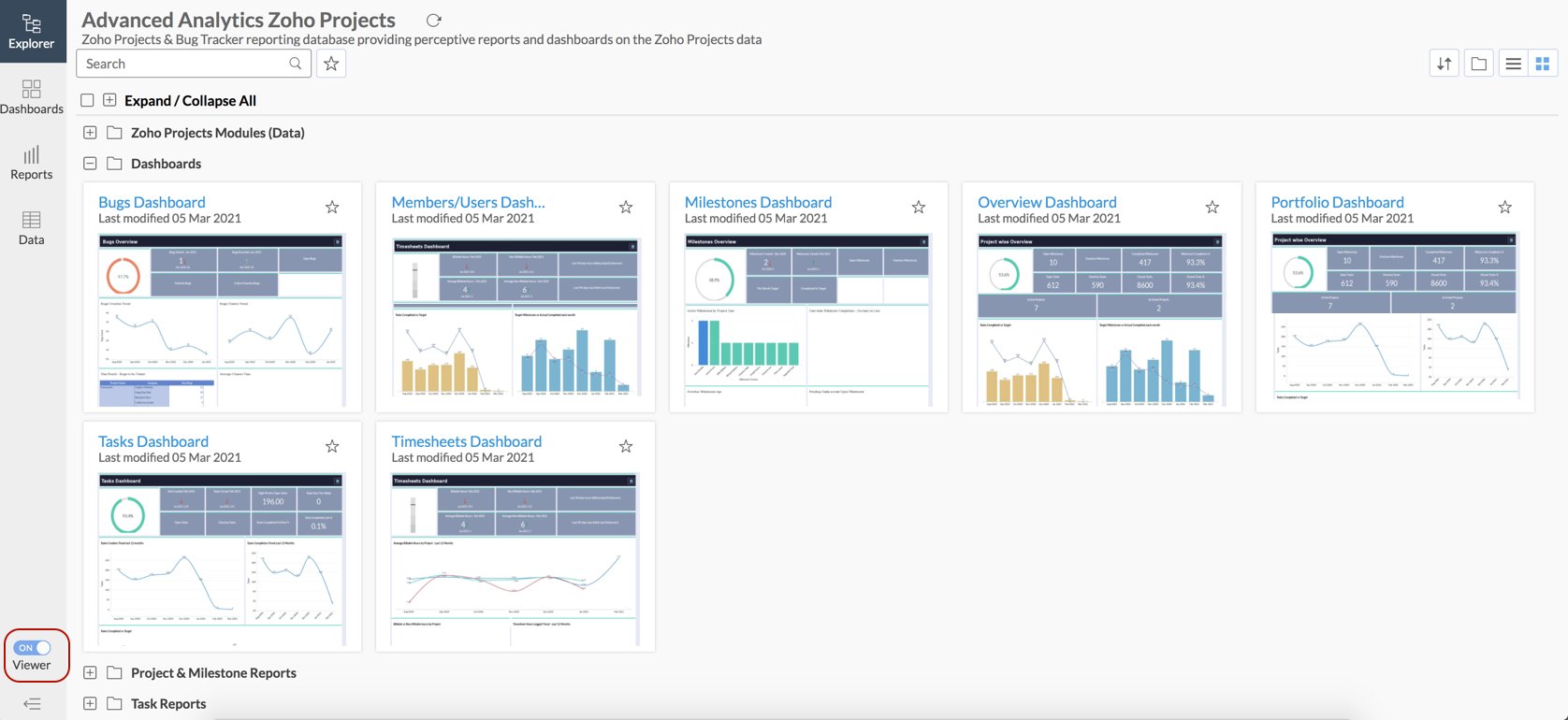This screenshot has width=1568, height=720.
Task: Select Project & Milestone Reports folder label
Action: (213, 673)
